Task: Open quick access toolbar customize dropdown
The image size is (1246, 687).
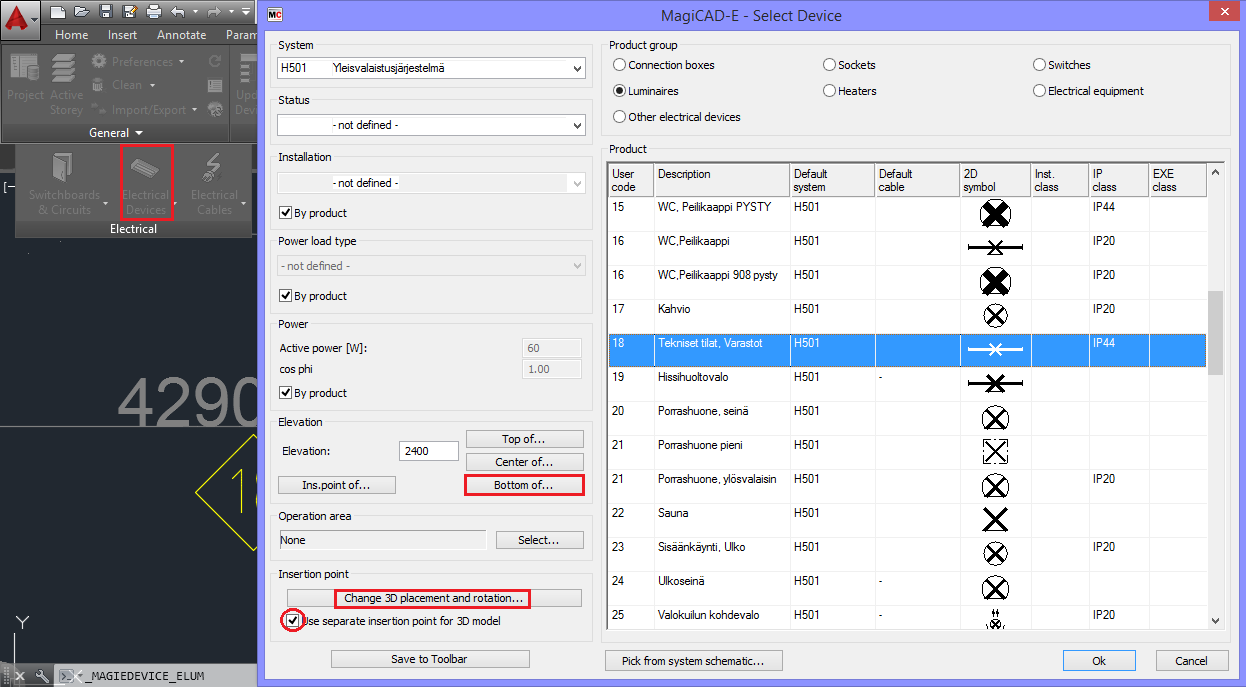Action: click(246, 12)
